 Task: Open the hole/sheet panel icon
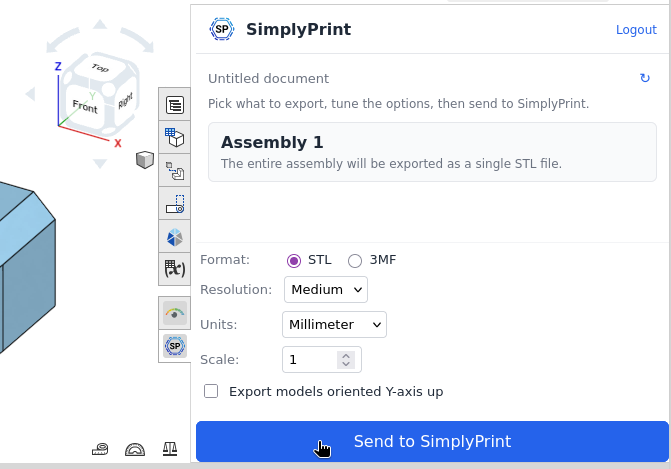click(175, 204)
